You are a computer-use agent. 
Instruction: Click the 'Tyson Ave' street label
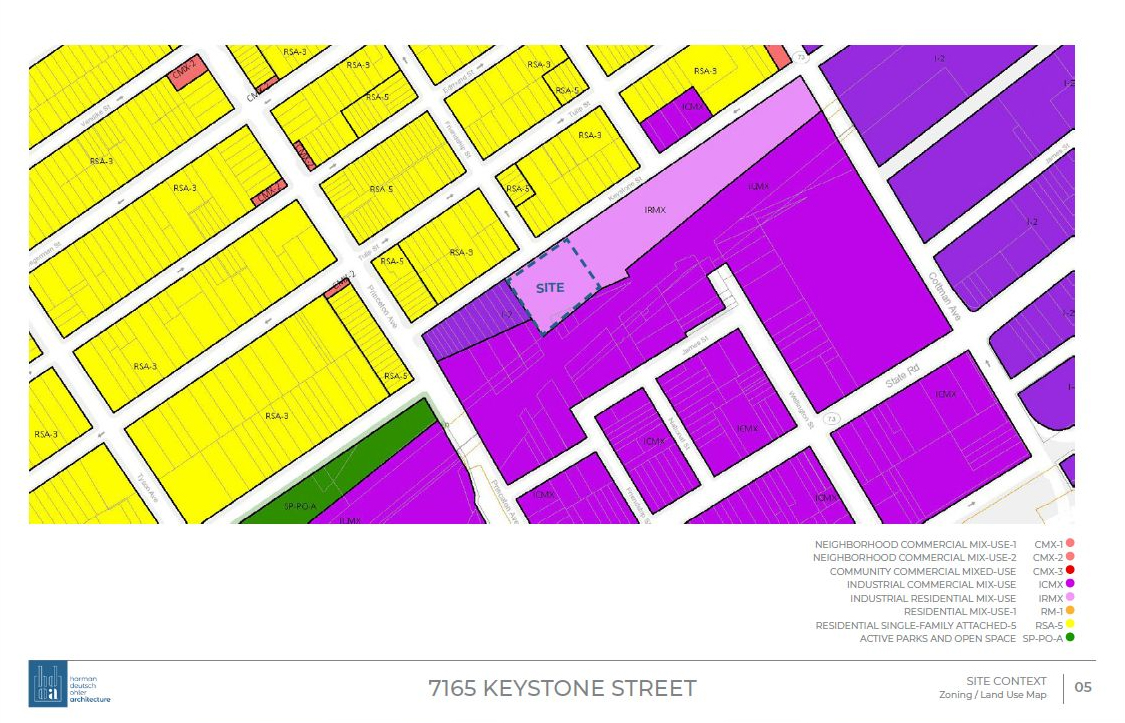[x=147, y=488]
